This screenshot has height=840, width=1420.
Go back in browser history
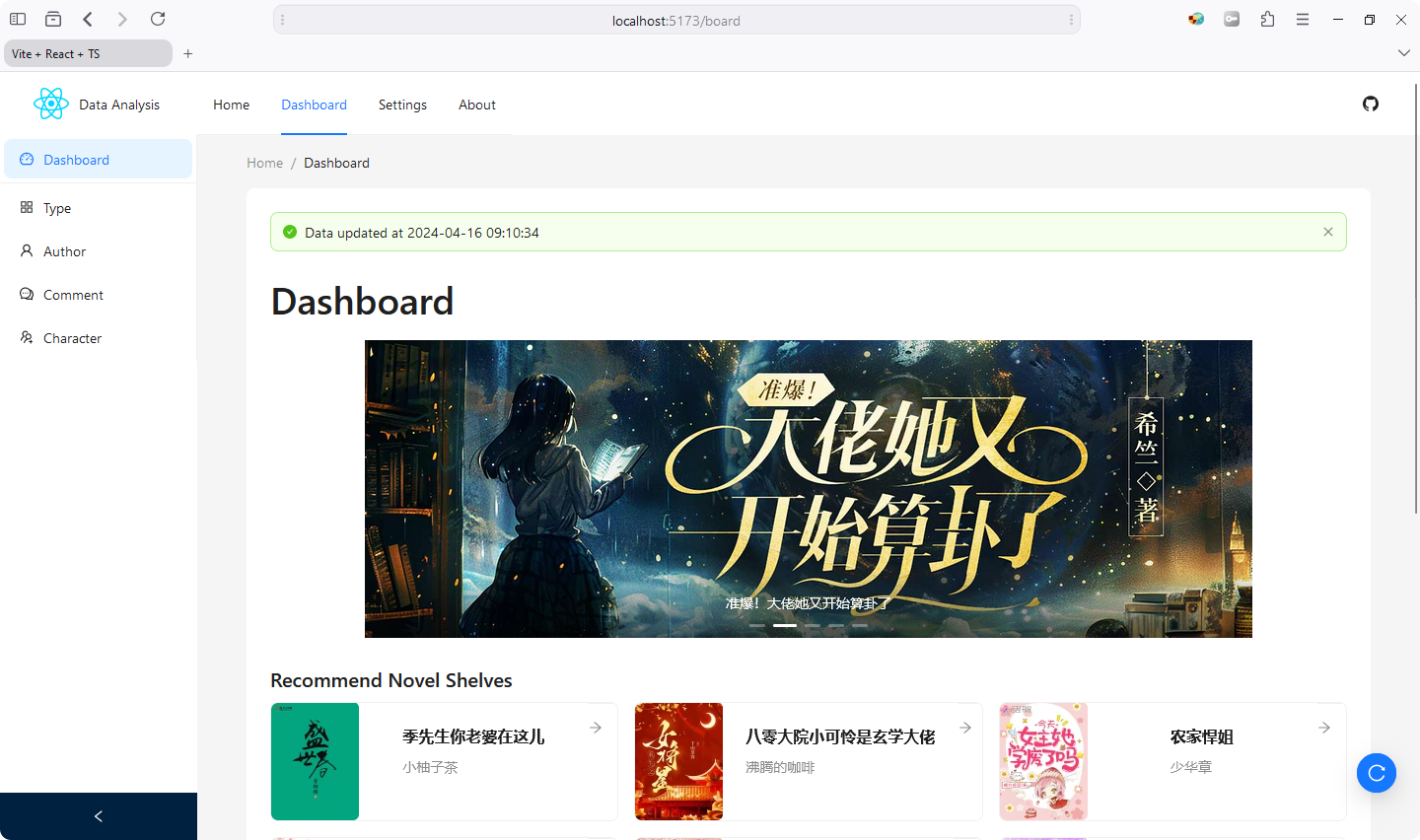(89, 19)
